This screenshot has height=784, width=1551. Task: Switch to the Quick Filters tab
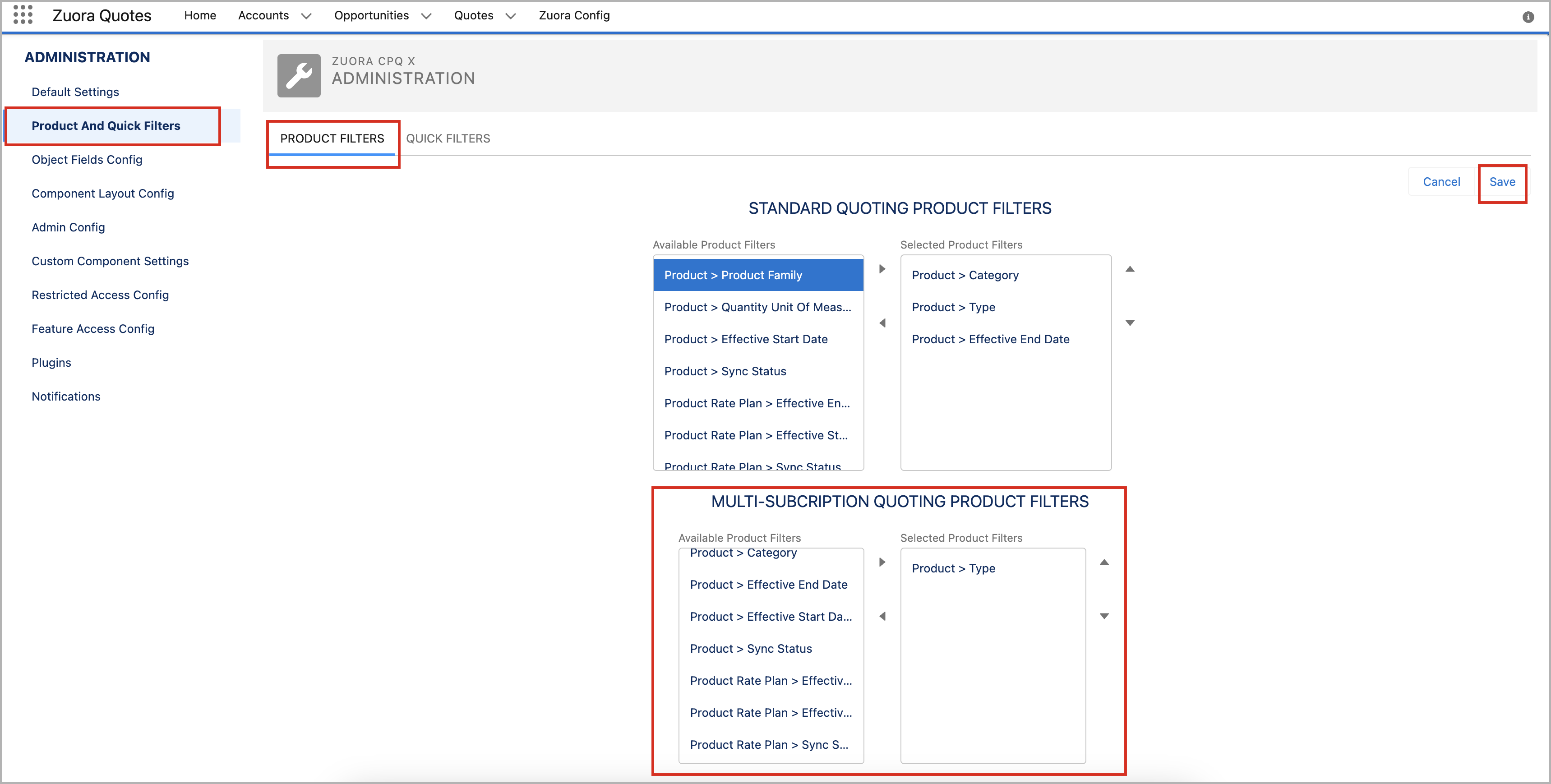448,138
